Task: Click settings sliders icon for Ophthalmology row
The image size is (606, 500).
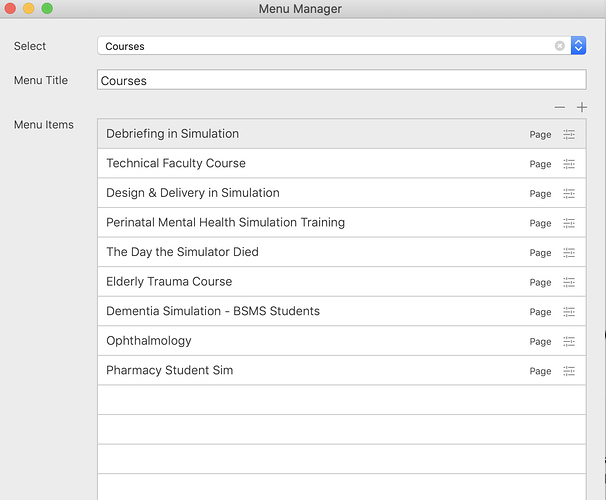Action: (569, 341)
